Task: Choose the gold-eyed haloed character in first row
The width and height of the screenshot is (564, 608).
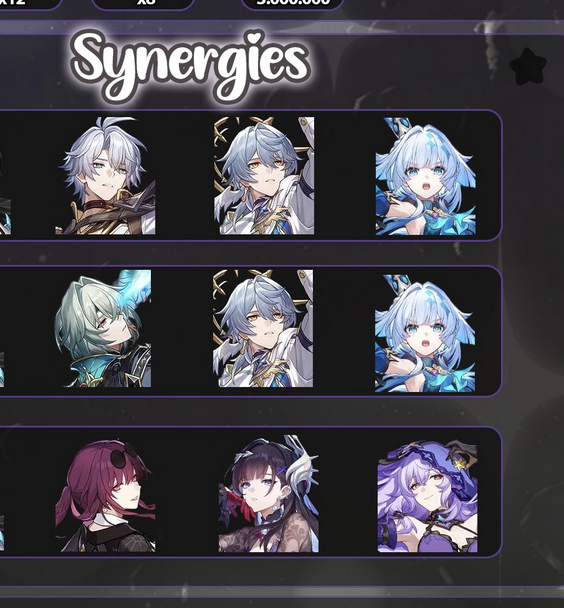Action: (264, 176)
